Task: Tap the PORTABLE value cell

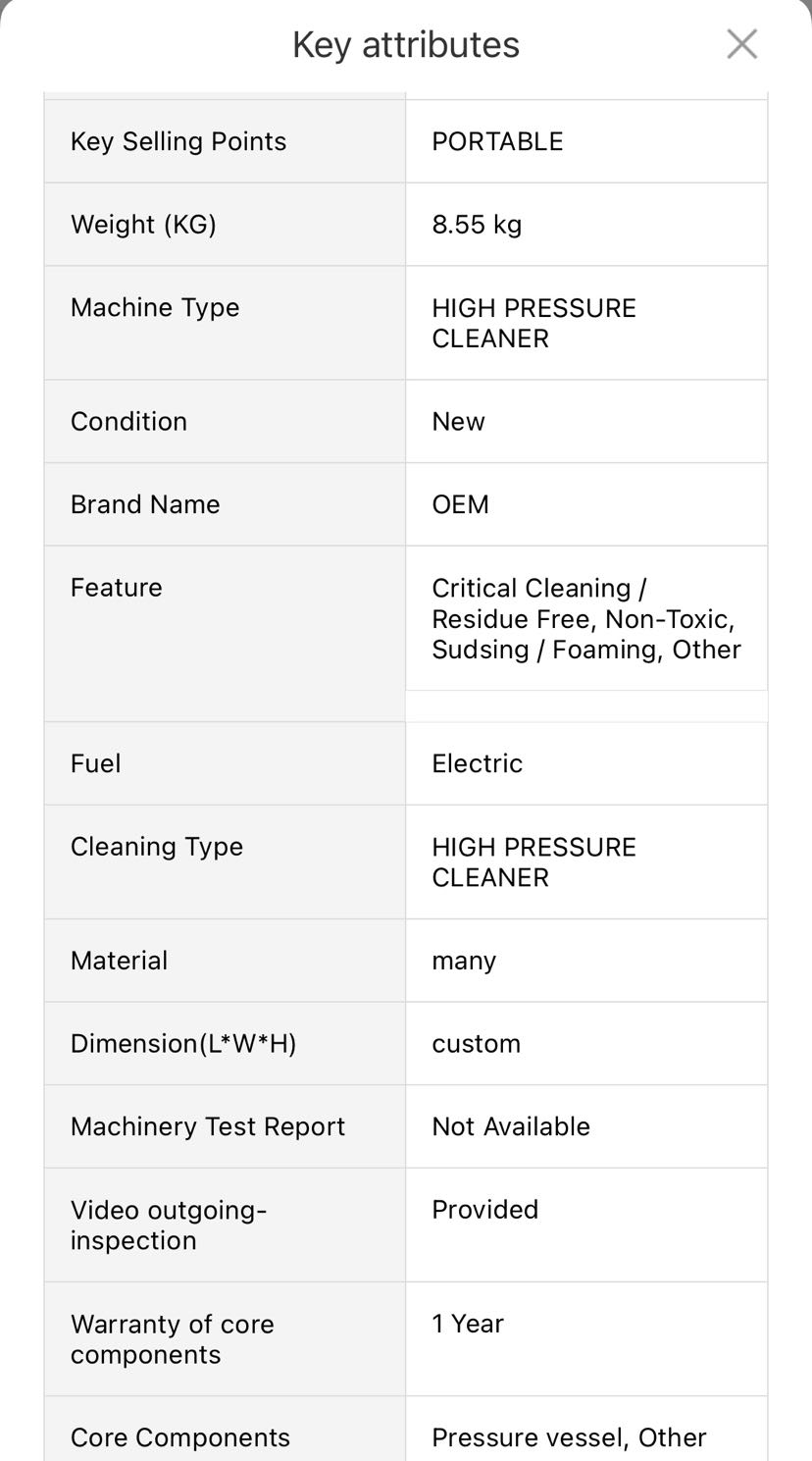Action: point(497,141)
